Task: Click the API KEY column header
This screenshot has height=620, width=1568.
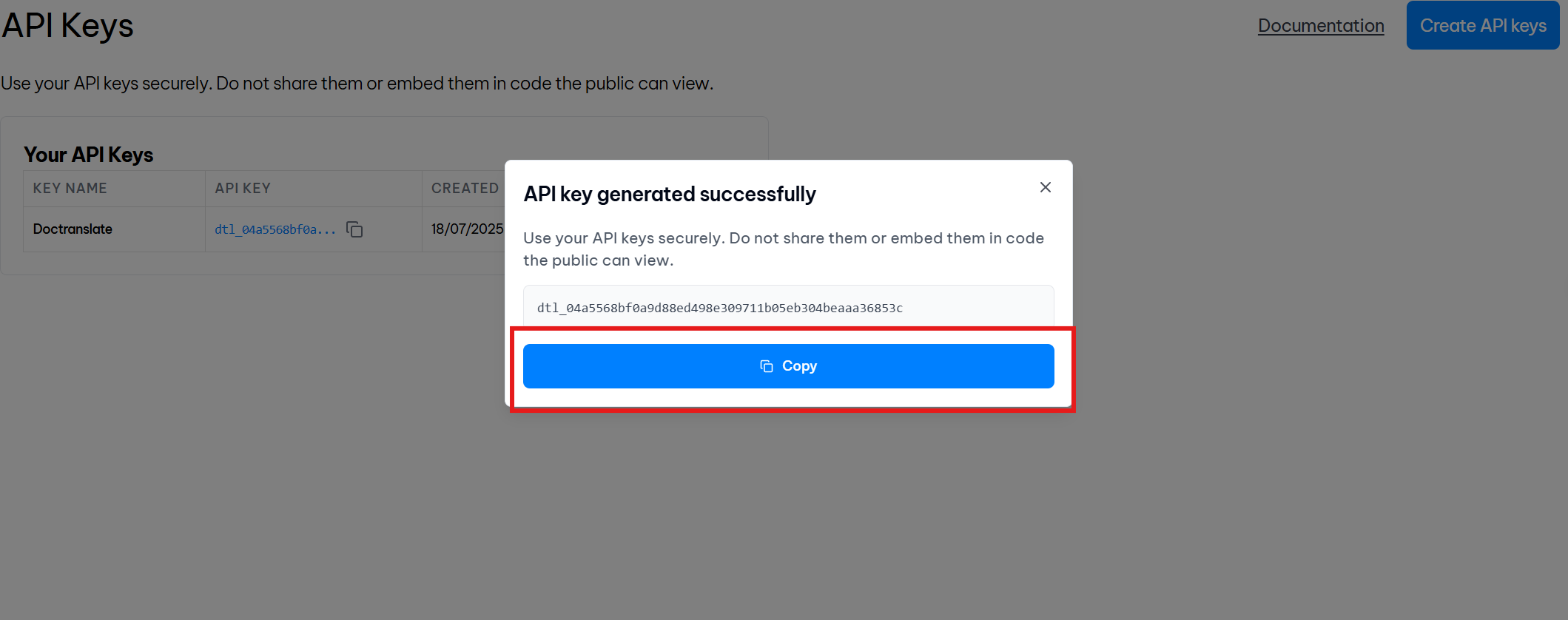Action: click(x=243, y=188)
